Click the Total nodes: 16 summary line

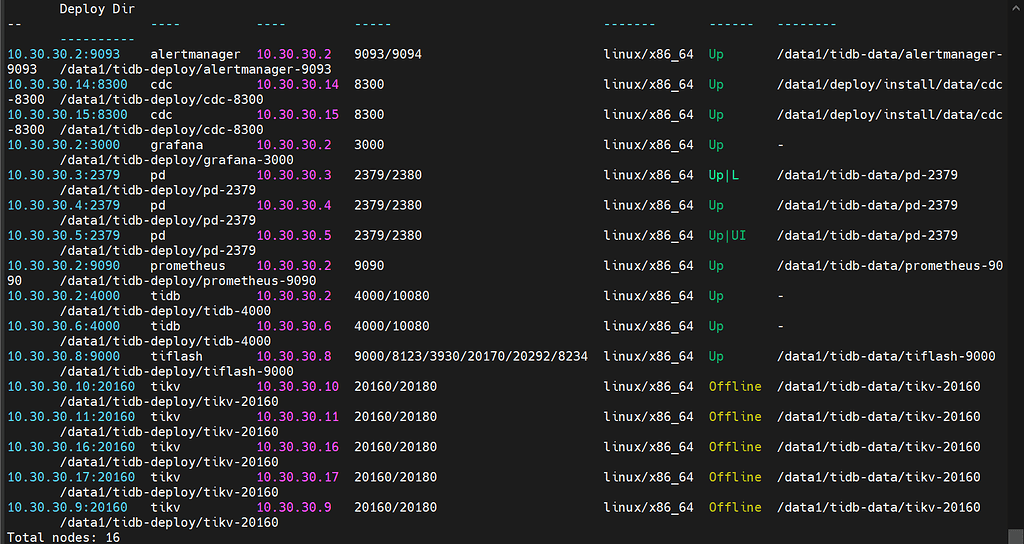63,537
